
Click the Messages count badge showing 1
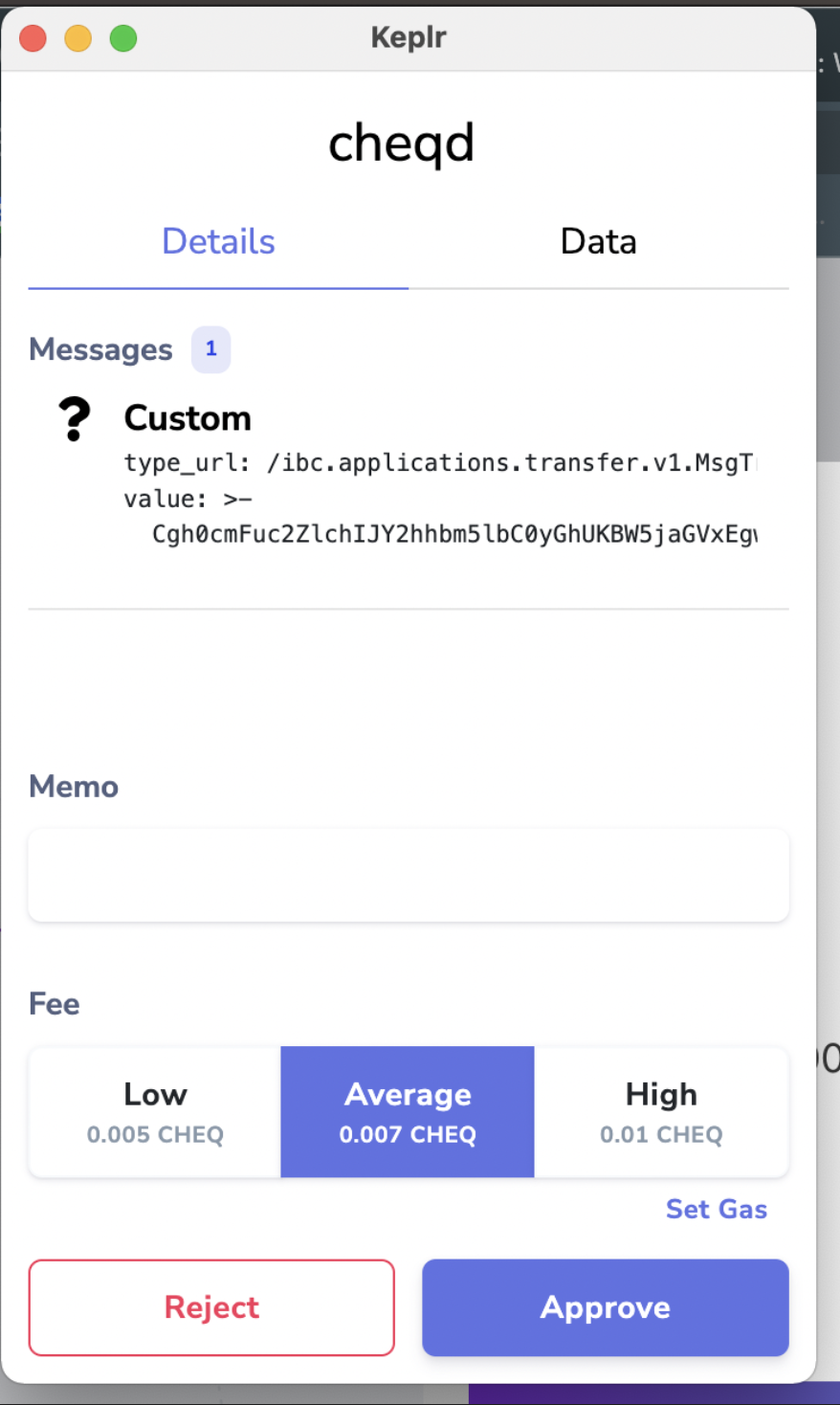point(211,349)
